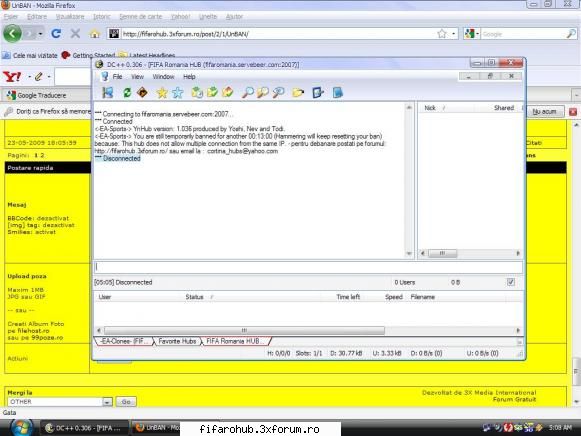The height and width of the screenshot is (436, 581).
Task: Switch to the -EA-Clones- tab
Action: (124, 341)
